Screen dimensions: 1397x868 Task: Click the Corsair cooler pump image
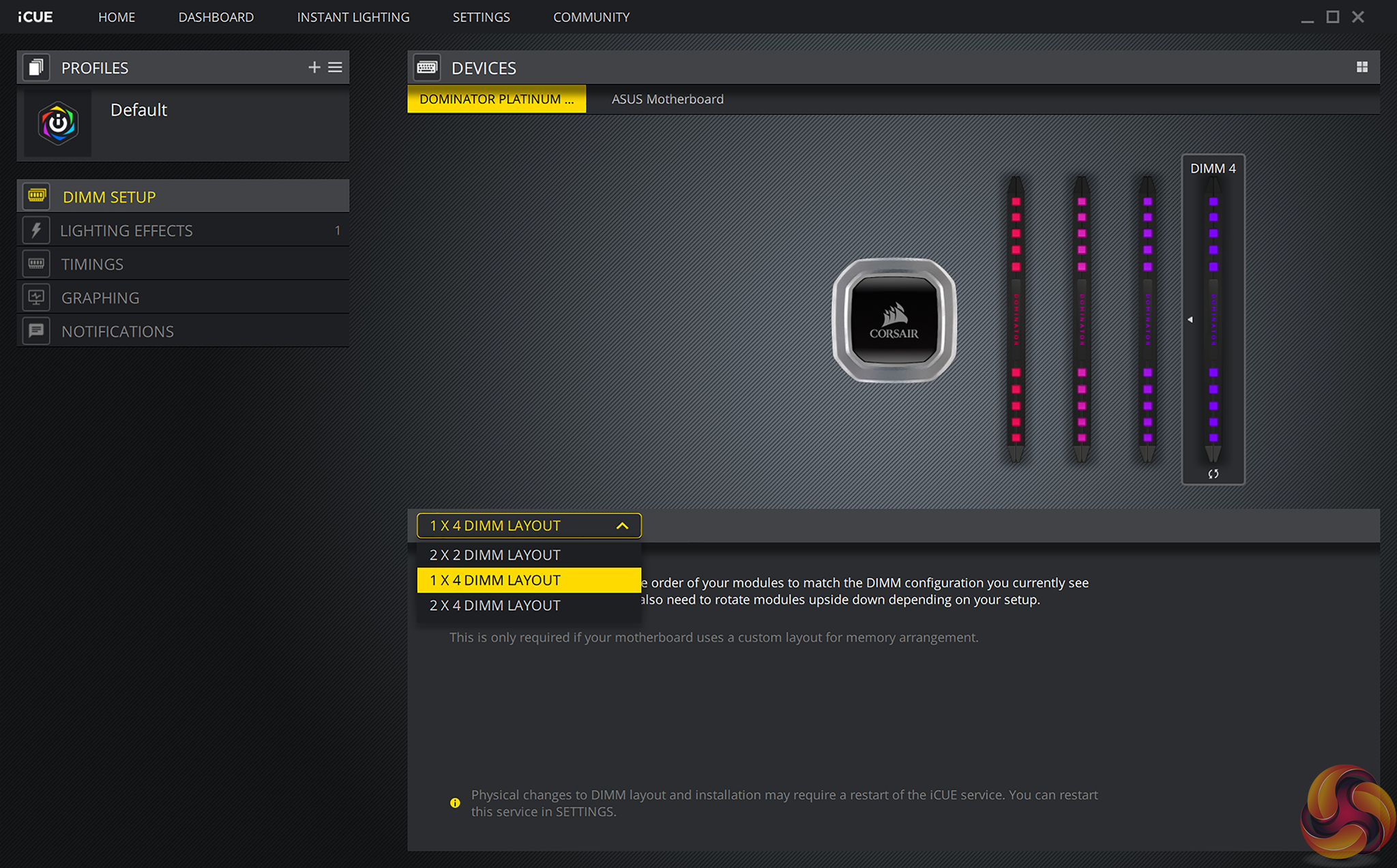[894, 320]
